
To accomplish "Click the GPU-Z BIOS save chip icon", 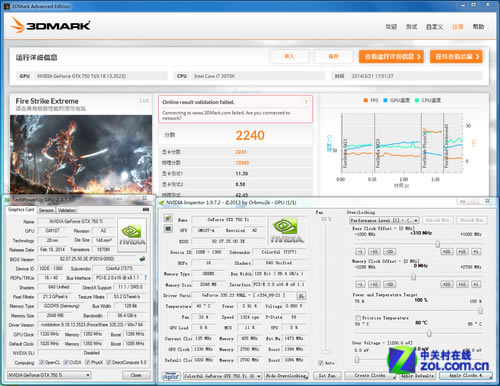I will (x=142, y=259).
